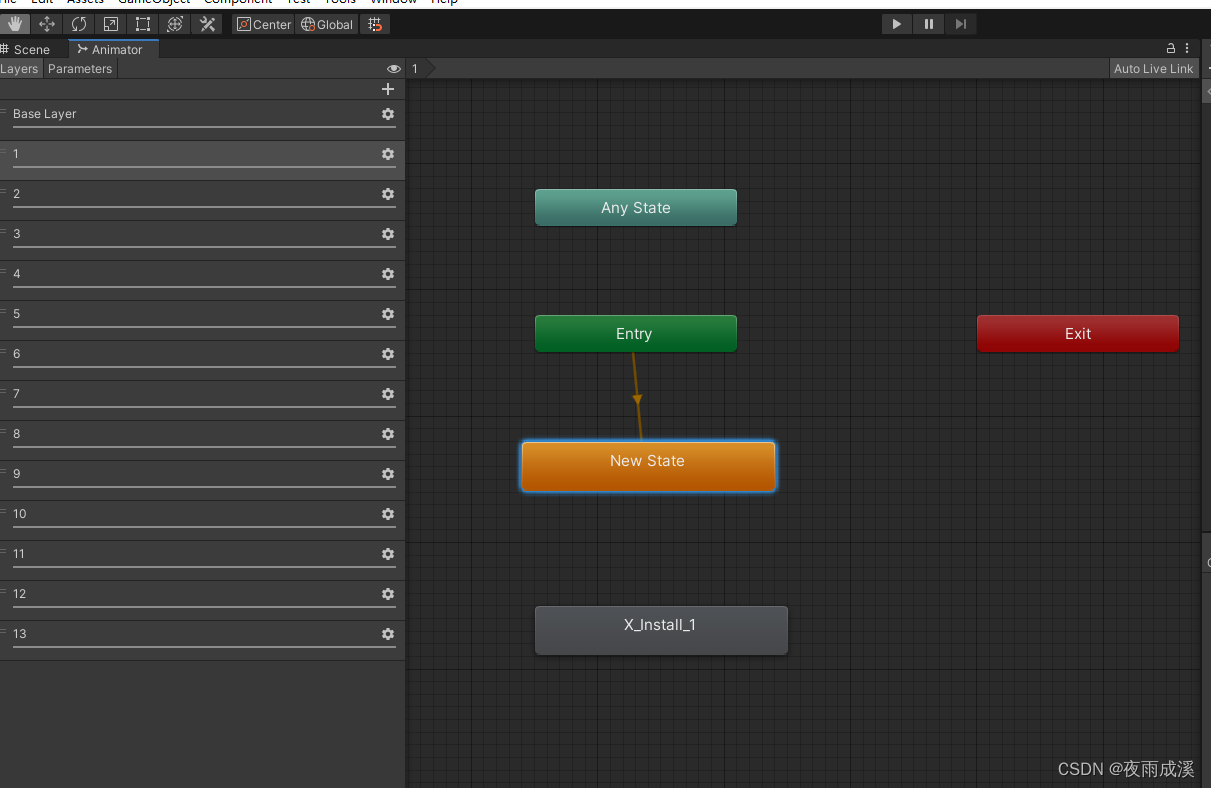
Task: Open settings gear on Base Layer
Action: [387, 114]
